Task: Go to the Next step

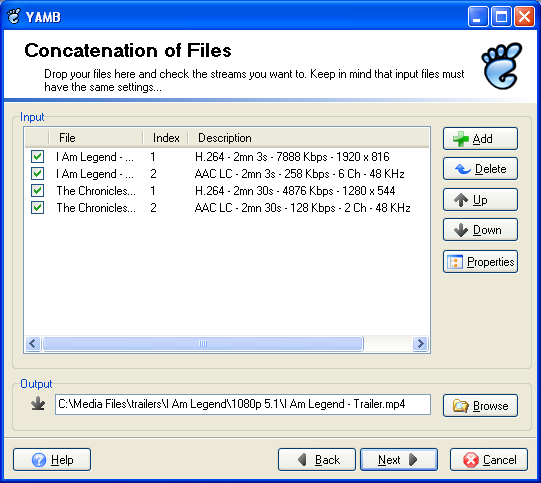Action: pos(399,460)
